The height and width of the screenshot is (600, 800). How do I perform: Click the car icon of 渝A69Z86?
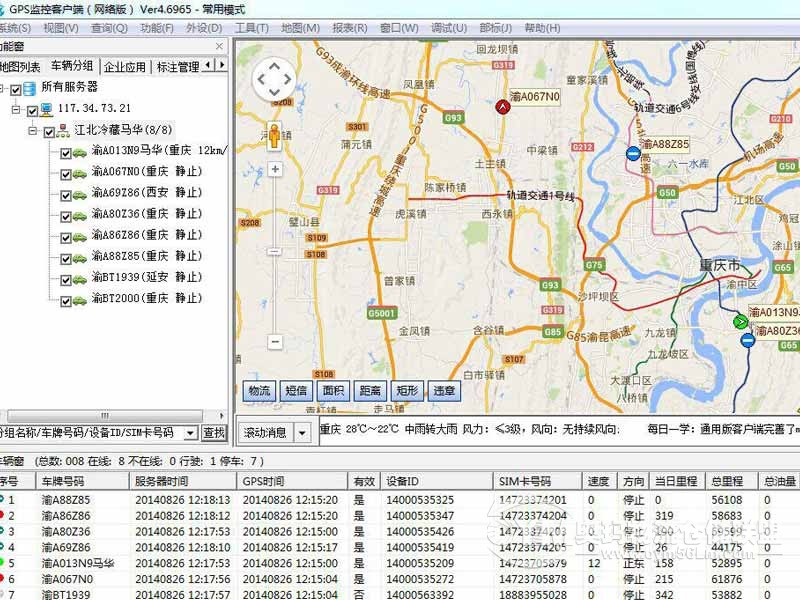coord(80,194)
